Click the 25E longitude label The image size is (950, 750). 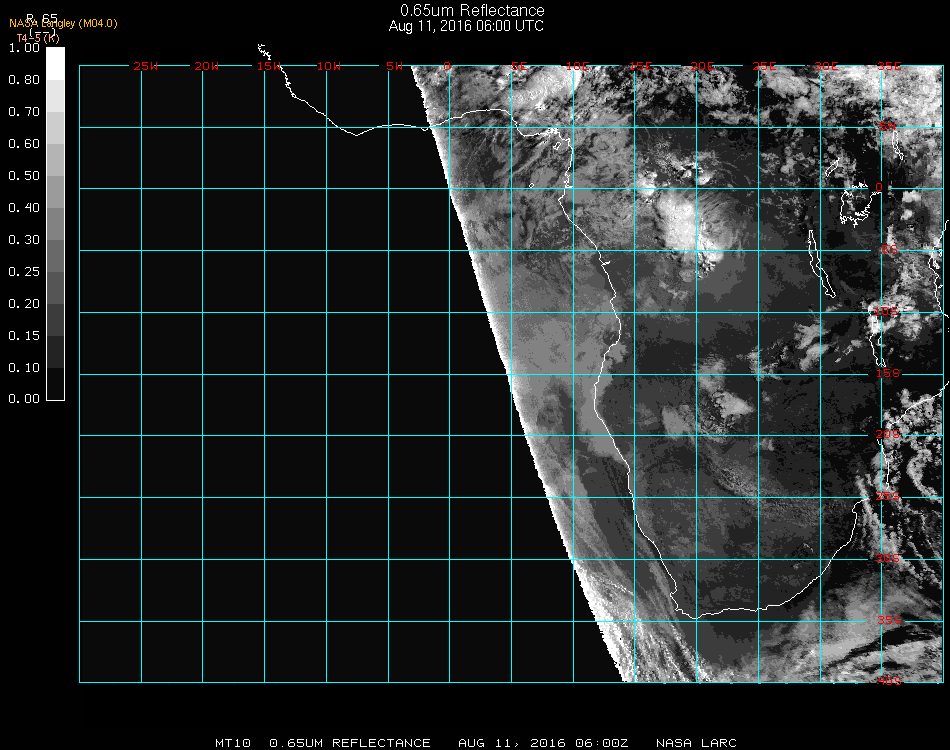[765, 66]
